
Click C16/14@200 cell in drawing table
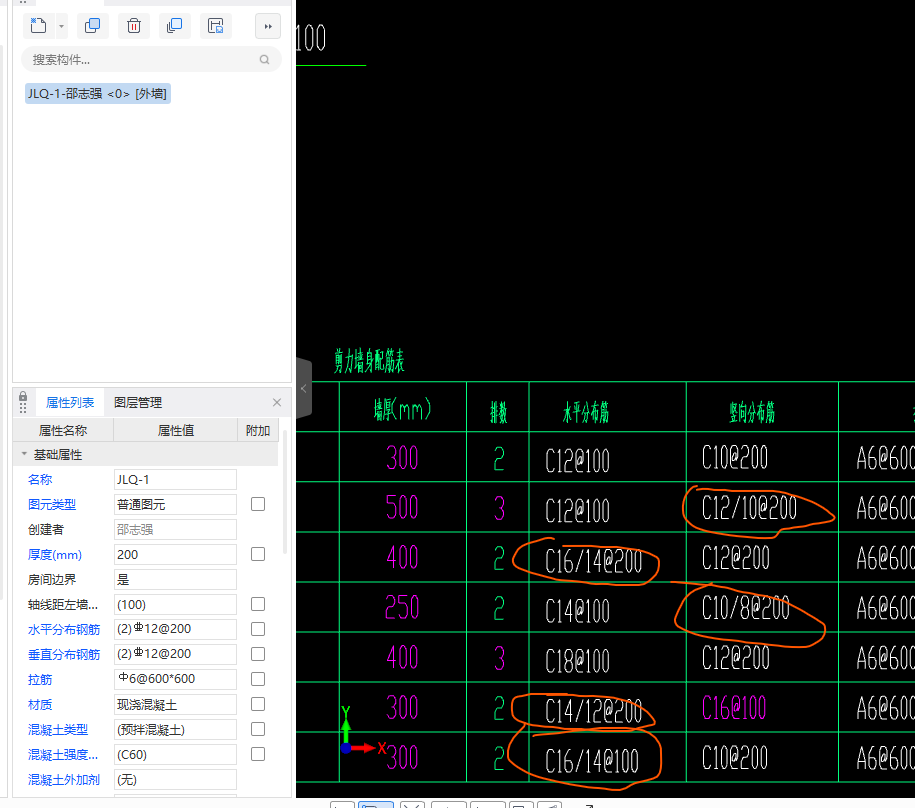click(x=593, y=562)
